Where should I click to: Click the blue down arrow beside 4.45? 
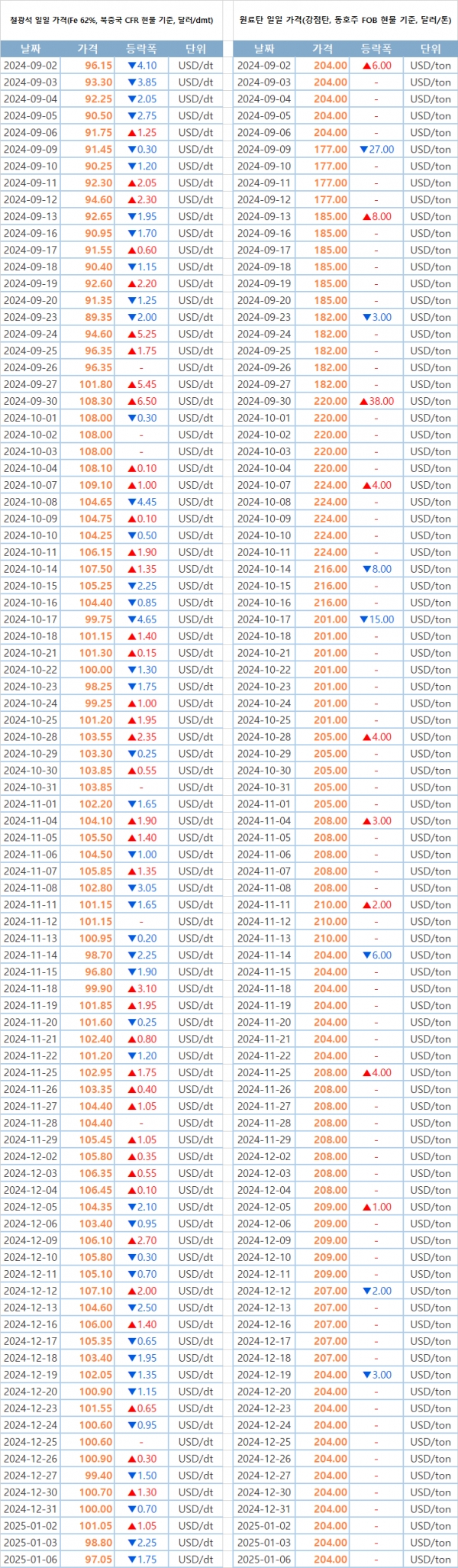pyautogui.click(x=131, y=502)
